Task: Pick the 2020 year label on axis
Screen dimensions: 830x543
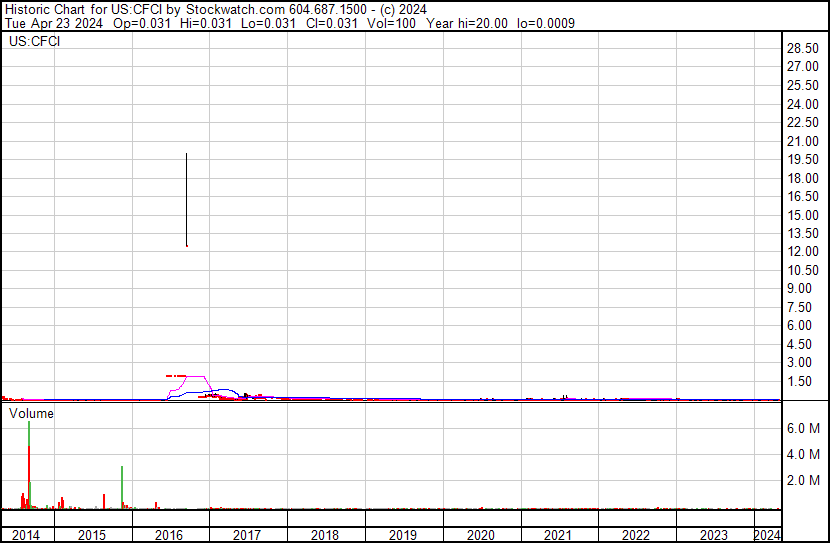Action: pos(481,535)
